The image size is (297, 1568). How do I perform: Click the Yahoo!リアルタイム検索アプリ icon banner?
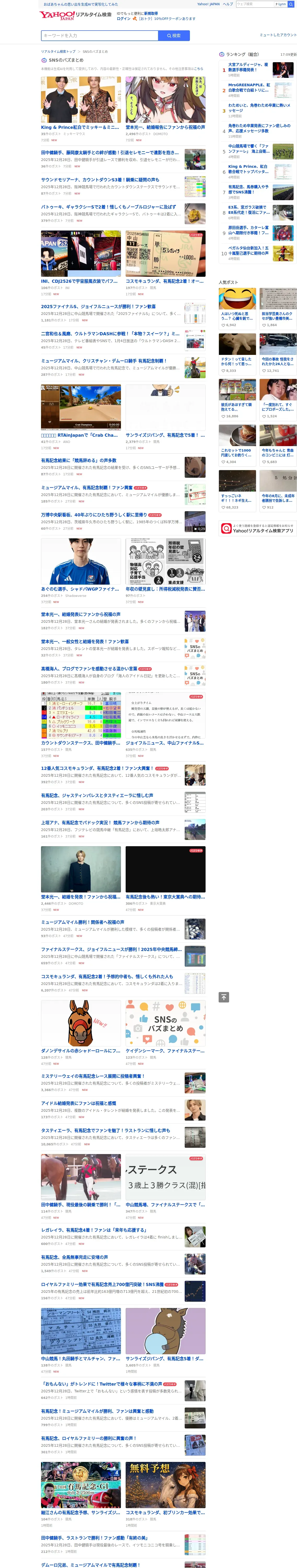(x=258, y=528)
